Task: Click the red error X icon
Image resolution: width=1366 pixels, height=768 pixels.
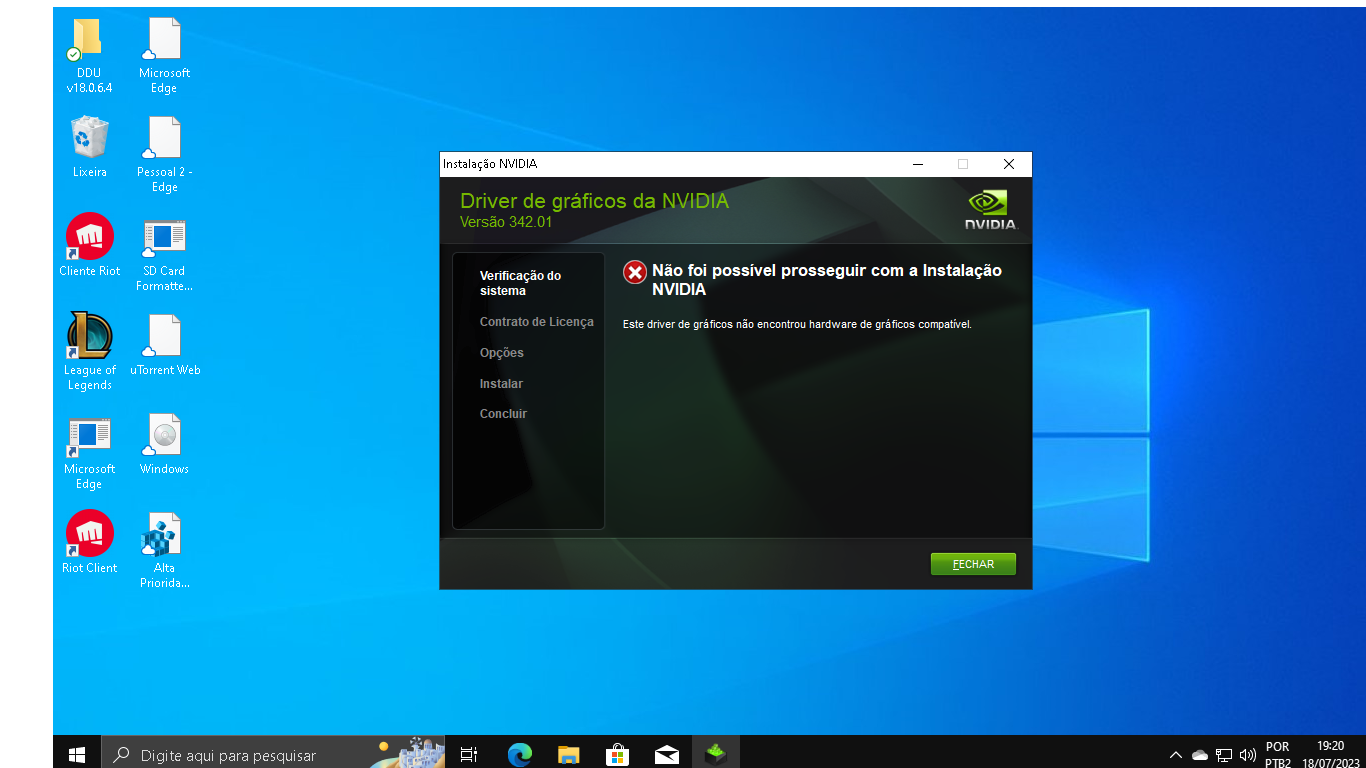Action: pyautogui.click(x=634, y=272)
